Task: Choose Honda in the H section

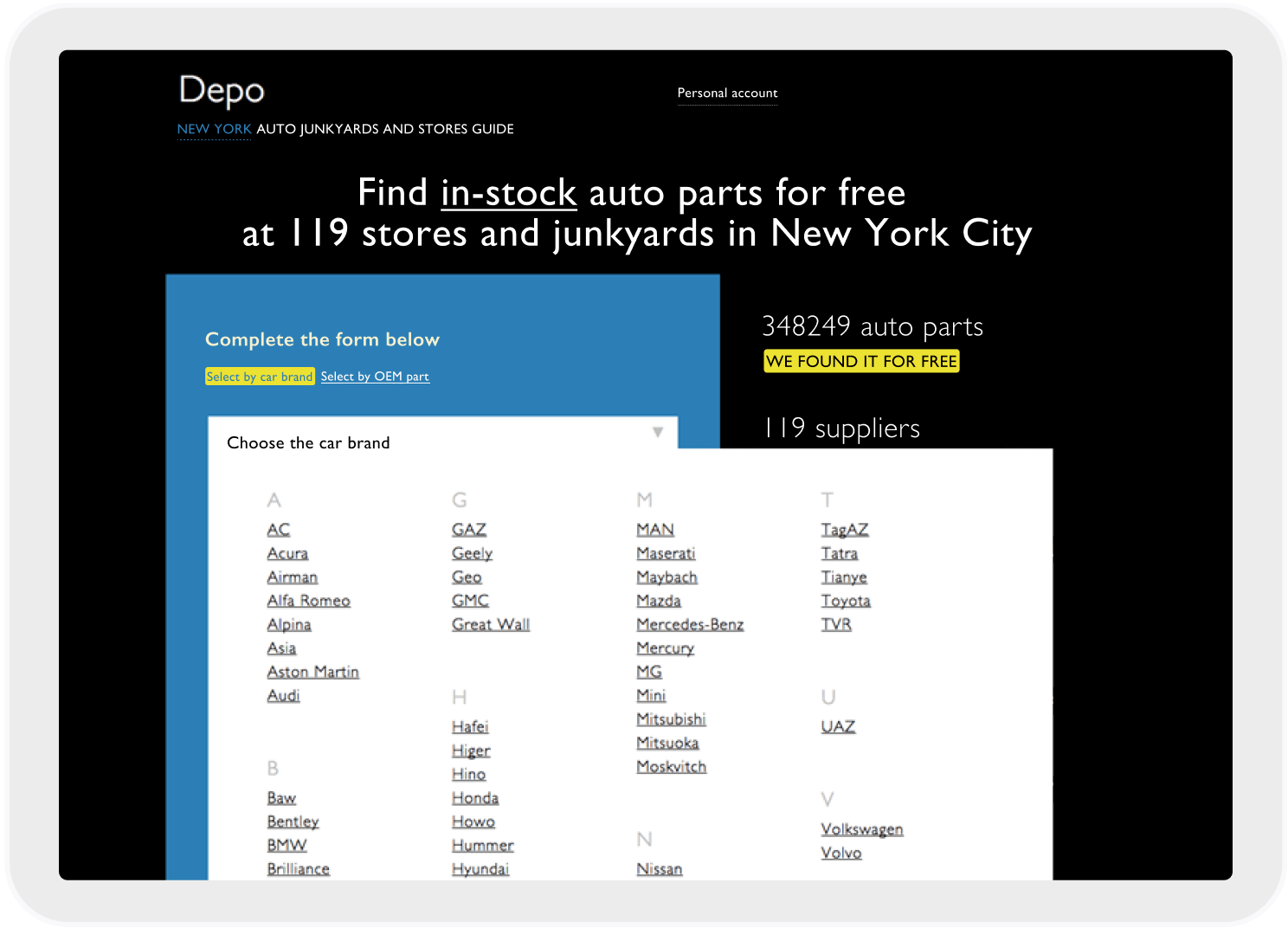Action: click(x=475, y=798)
